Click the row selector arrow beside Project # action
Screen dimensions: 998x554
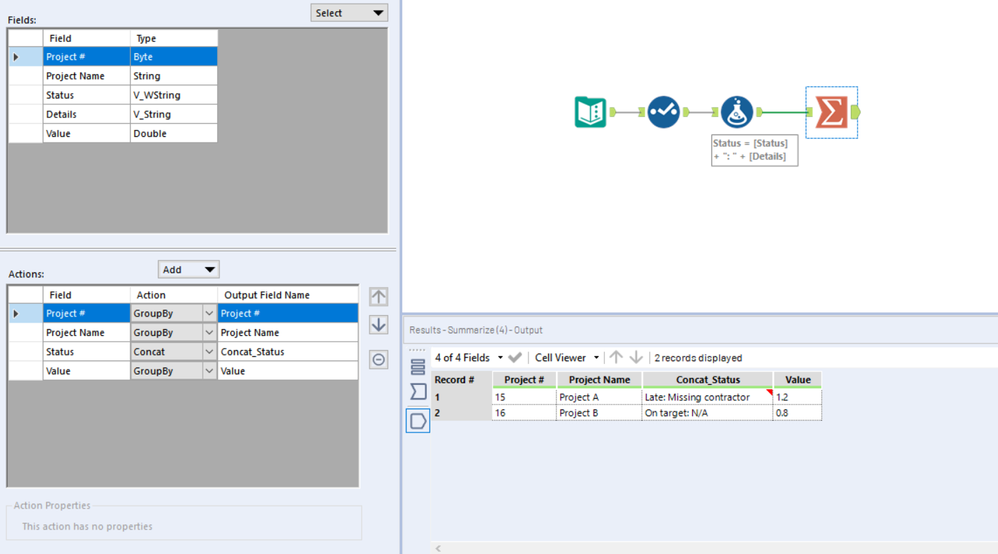17,313
